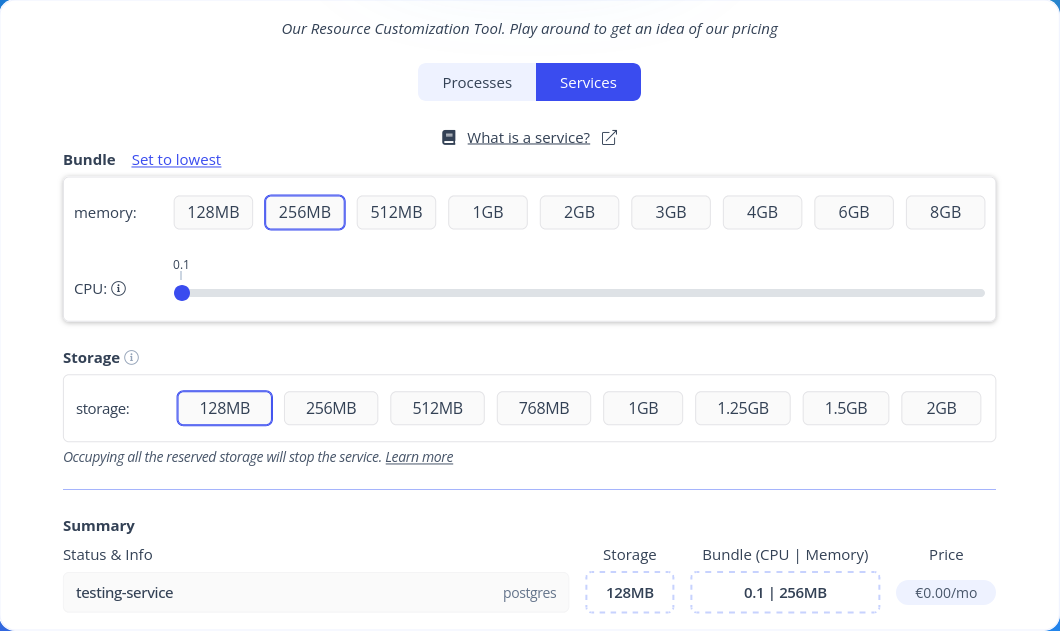
Task: Select 128MB memory option
Action: pos(213,213)
